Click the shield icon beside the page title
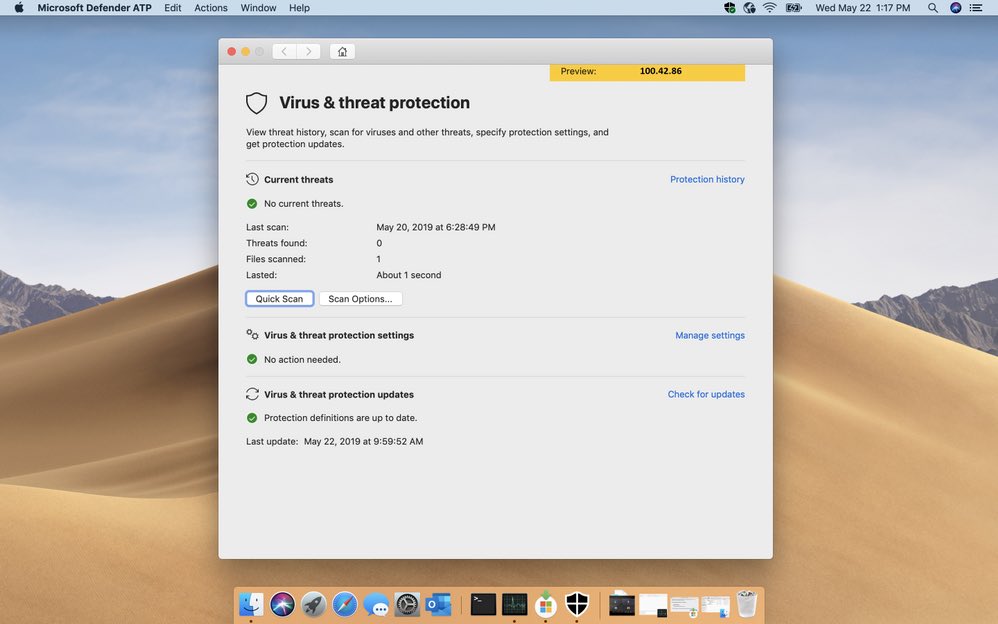The width and height of the screenshot is (998, 624). tap(257, 102)
